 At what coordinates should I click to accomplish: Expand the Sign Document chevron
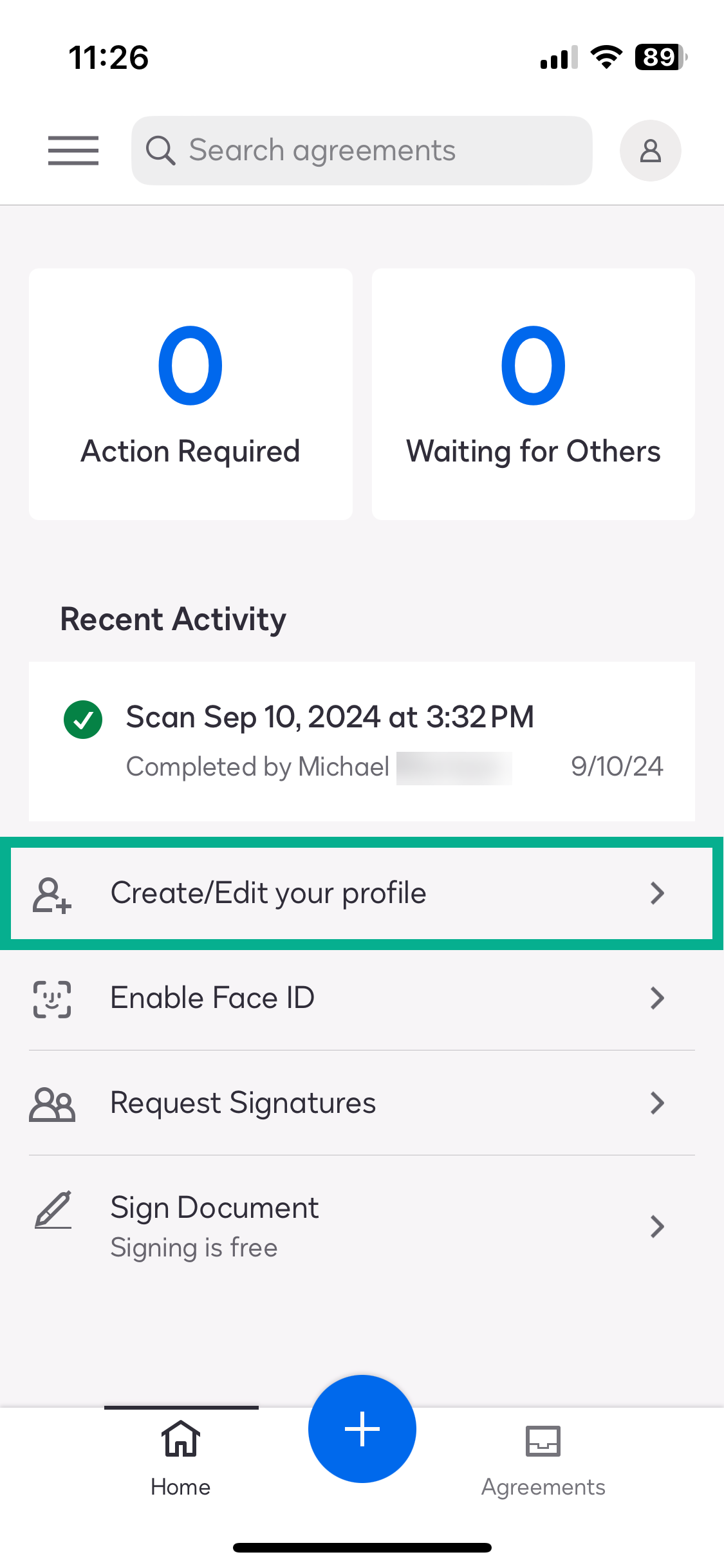click(x=657, y=1227)
